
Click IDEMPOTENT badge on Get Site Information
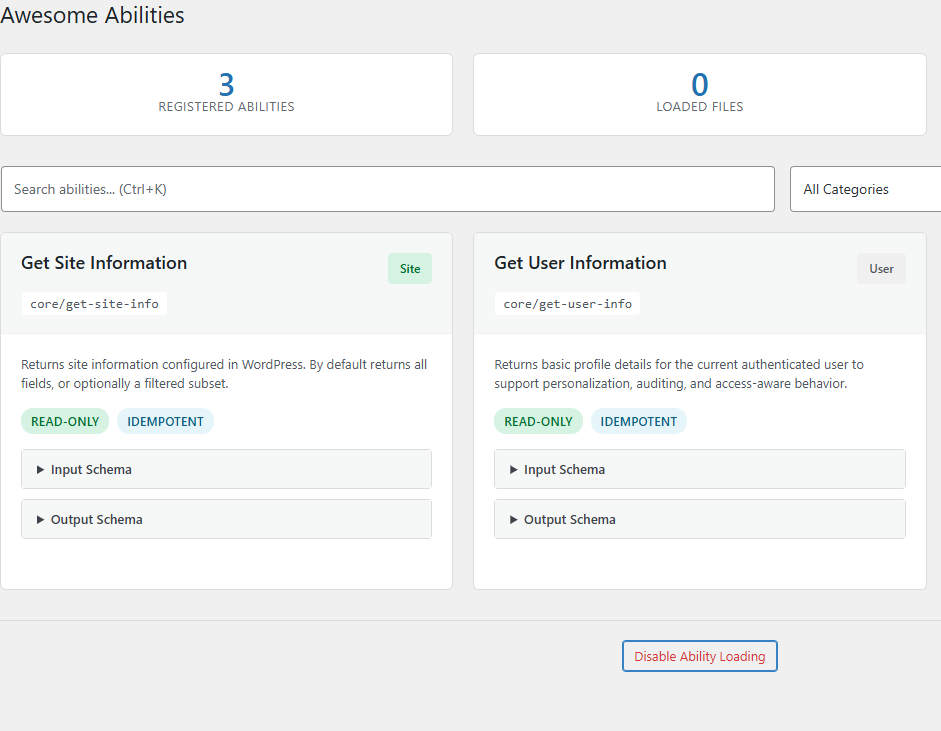[x=165, y=421]
